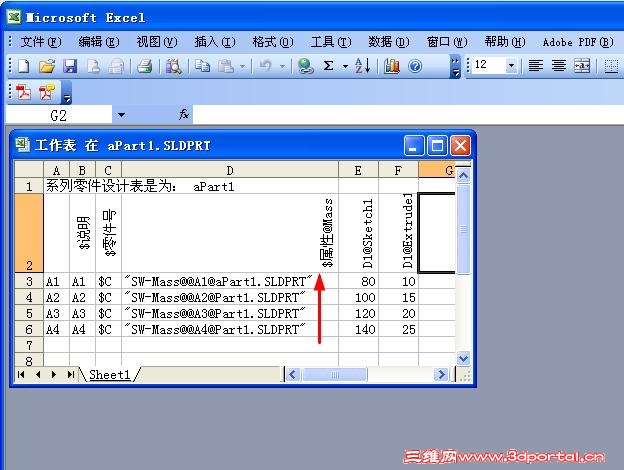Open the font size 12 dropdown
The height and width of the screenshot is (470, 624).
511,65
